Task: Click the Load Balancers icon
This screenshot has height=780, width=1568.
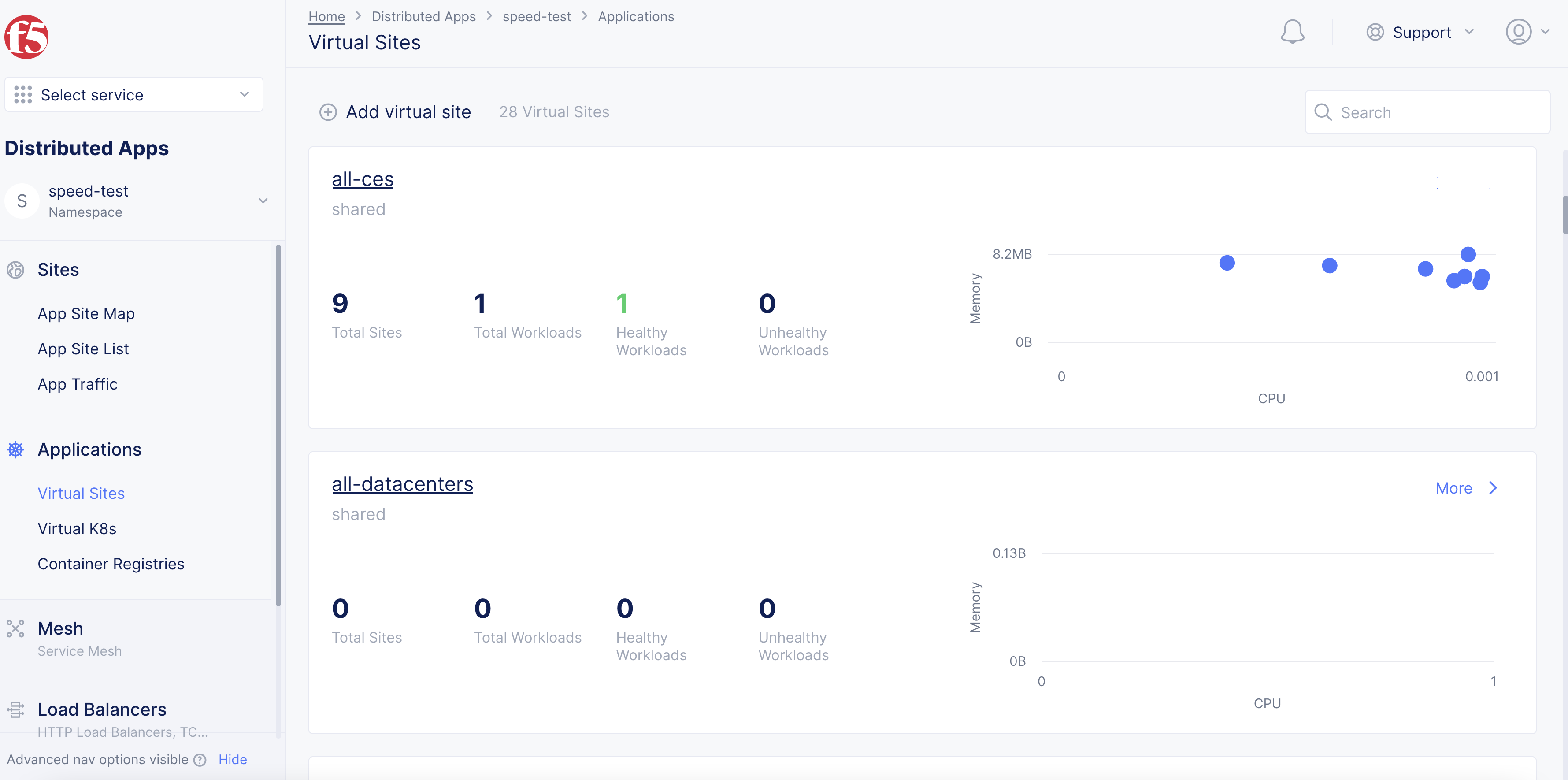Action: point(15,709)
